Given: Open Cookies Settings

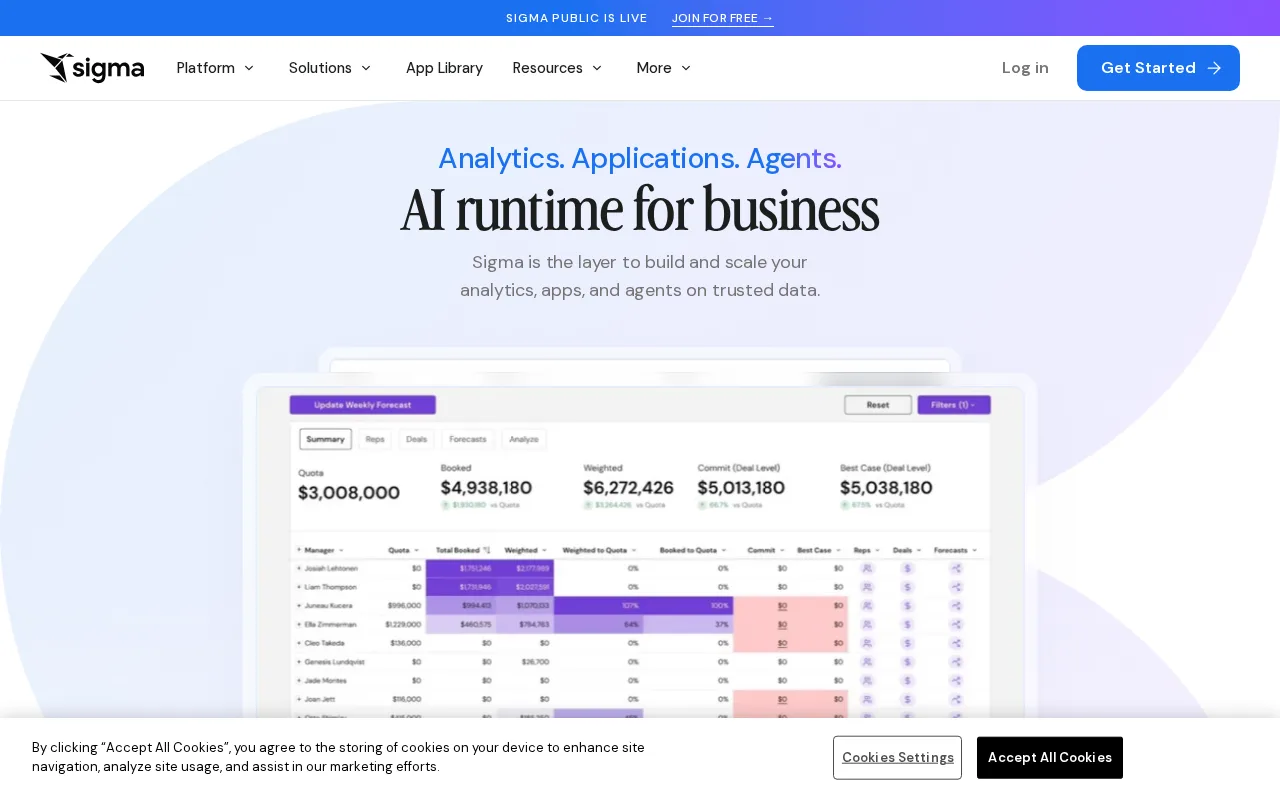Looking at the screenshot, I should coord(897,757).
